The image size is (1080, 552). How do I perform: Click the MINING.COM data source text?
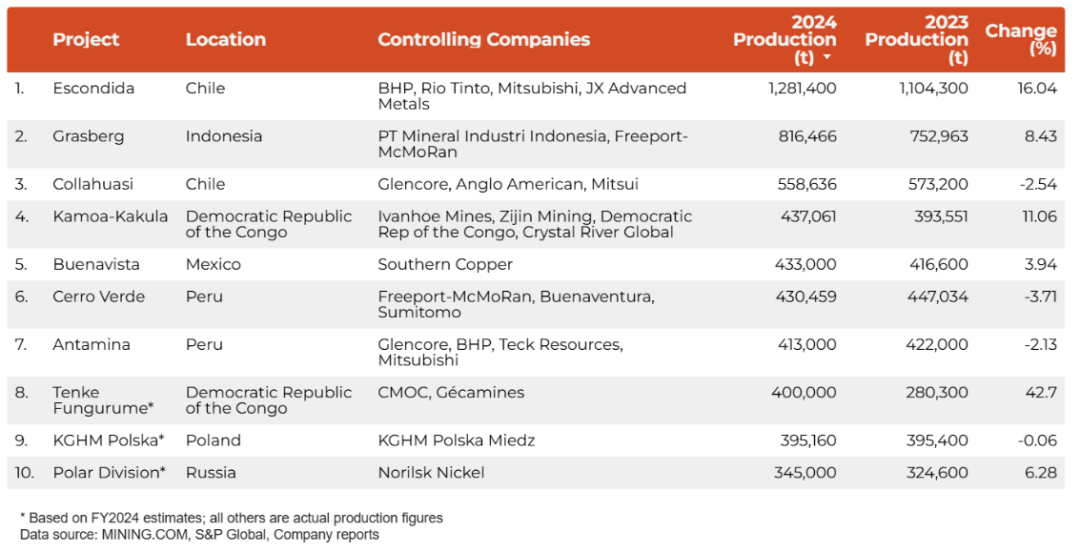(x=138, y=535)
